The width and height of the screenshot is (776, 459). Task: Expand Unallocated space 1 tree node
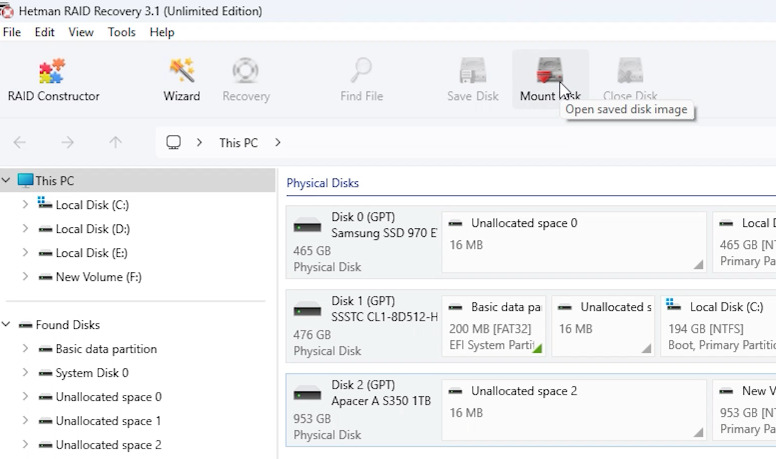point(25,420)
